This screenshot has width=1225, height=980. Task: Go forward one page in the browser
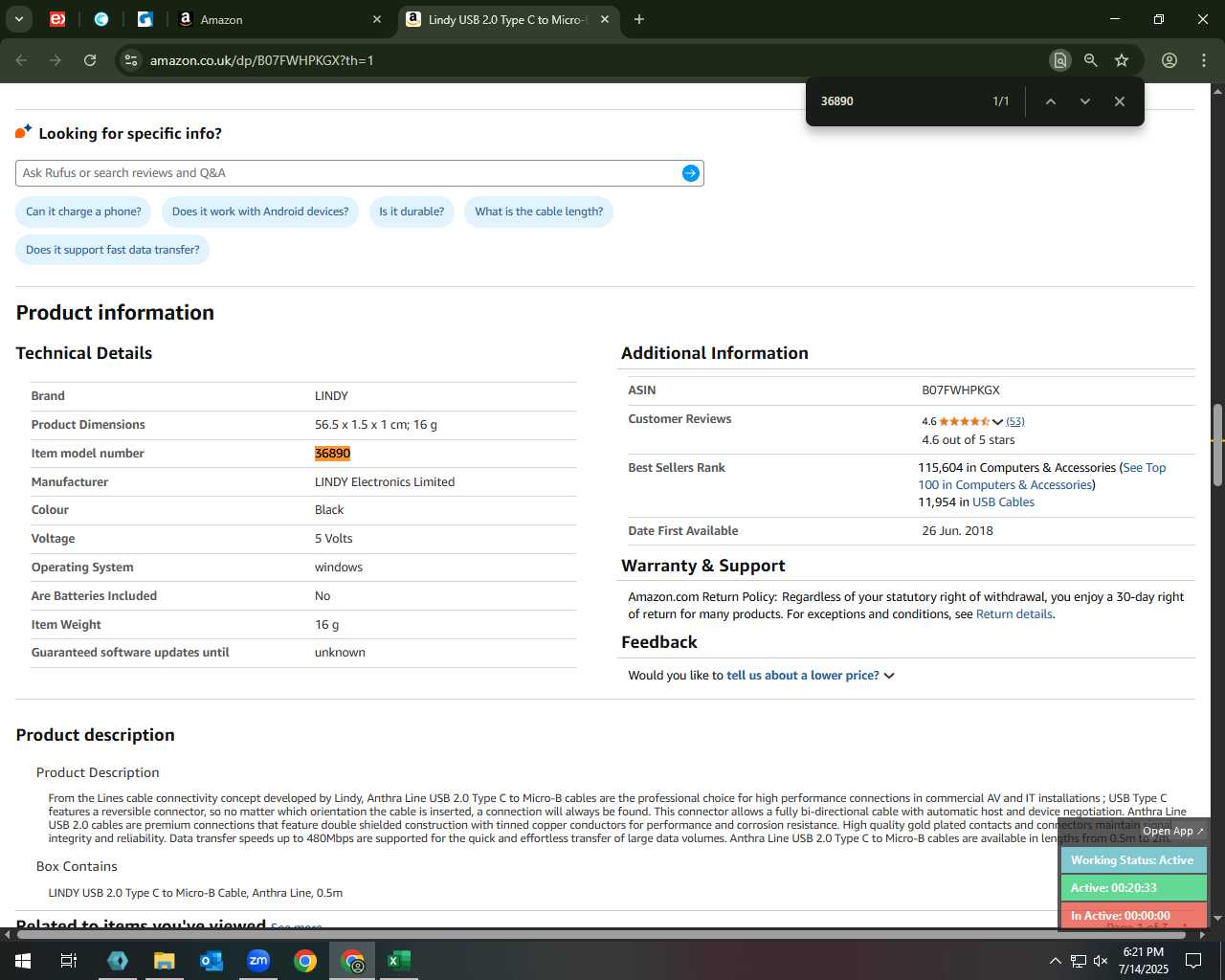coord(56,60)
